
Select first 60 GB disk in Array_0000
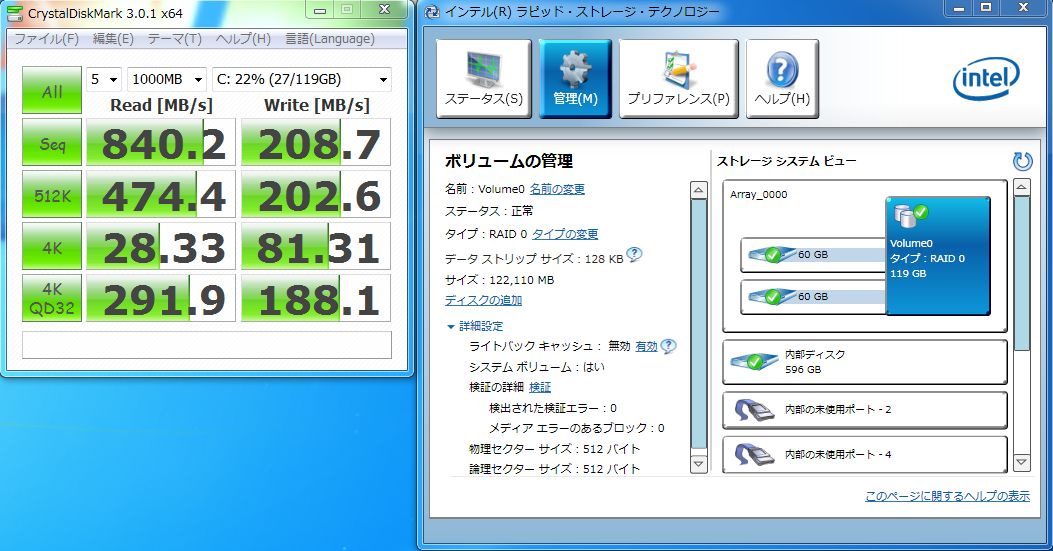click(813, 255)
